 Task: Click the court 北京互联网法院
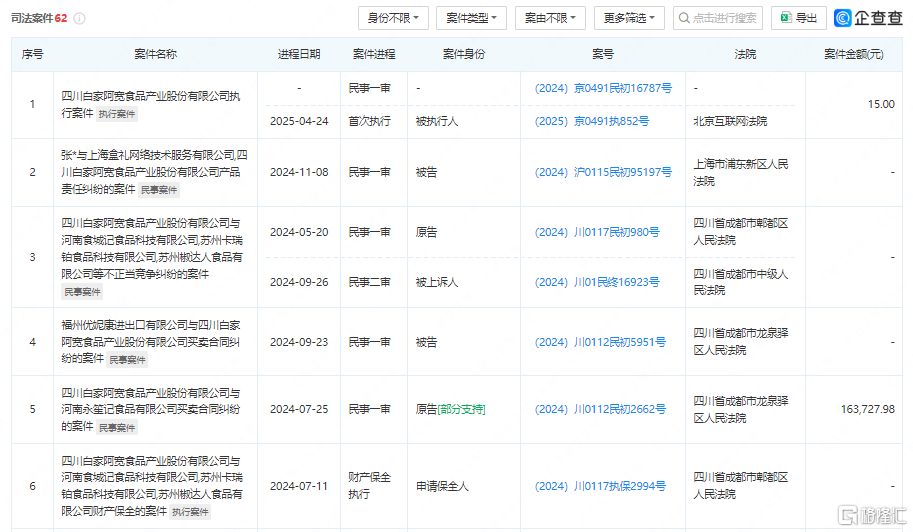tap(730, 121)
